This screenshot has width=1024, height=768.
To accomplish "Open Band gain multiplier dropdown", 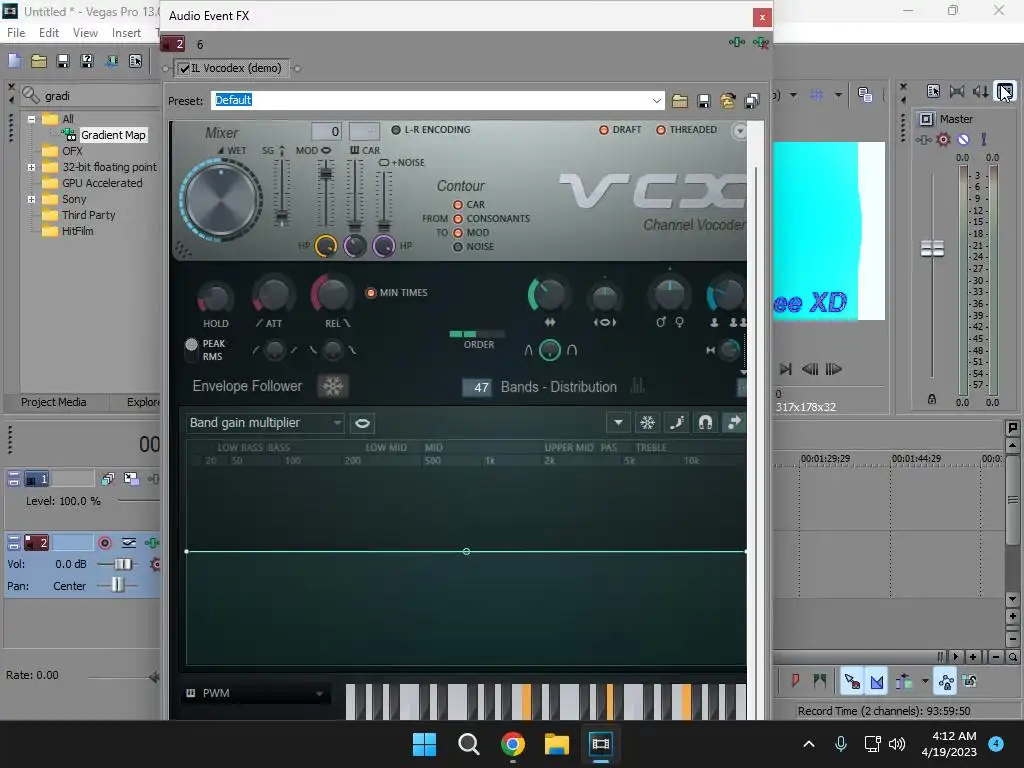I will click(x=336, y=423).
